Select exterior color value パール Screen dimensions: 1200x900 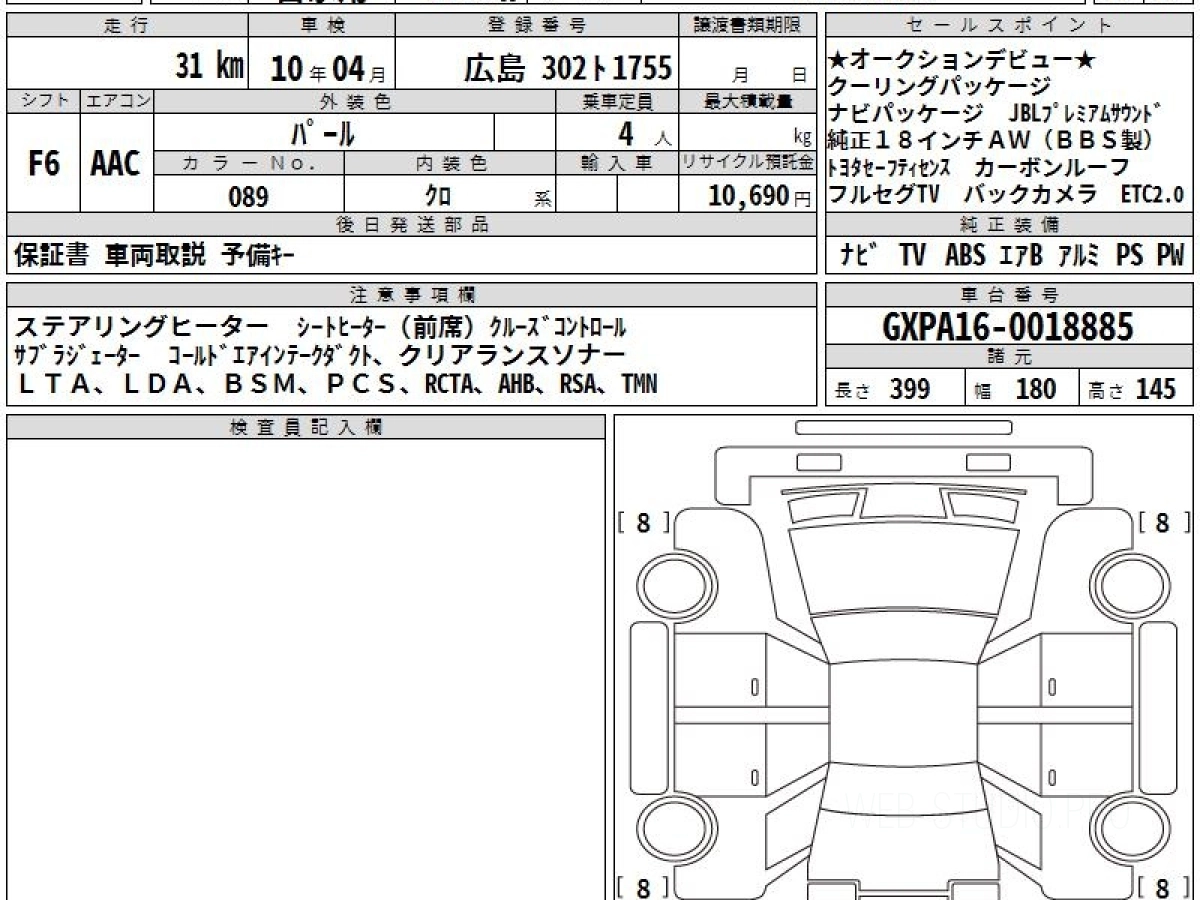[x=324, y=132]
